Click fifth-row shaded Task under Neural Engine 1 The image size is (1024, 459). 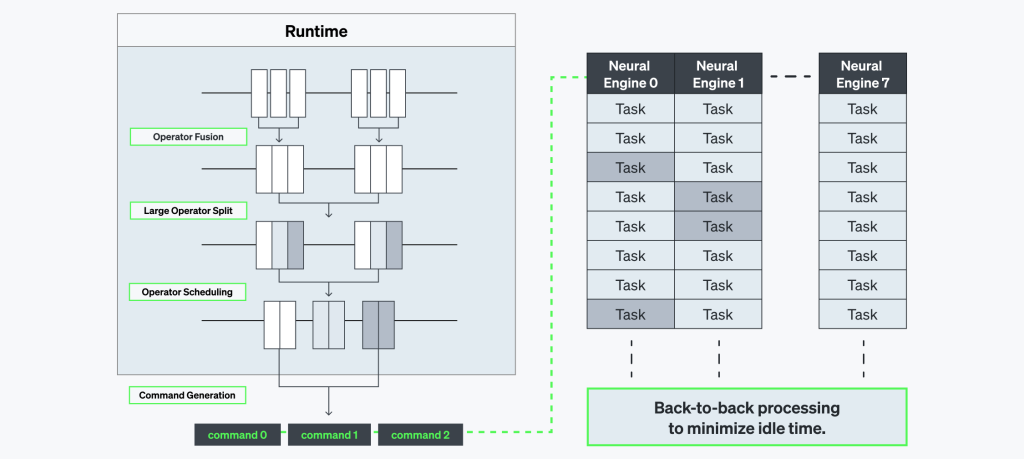(x=718, y=226)
